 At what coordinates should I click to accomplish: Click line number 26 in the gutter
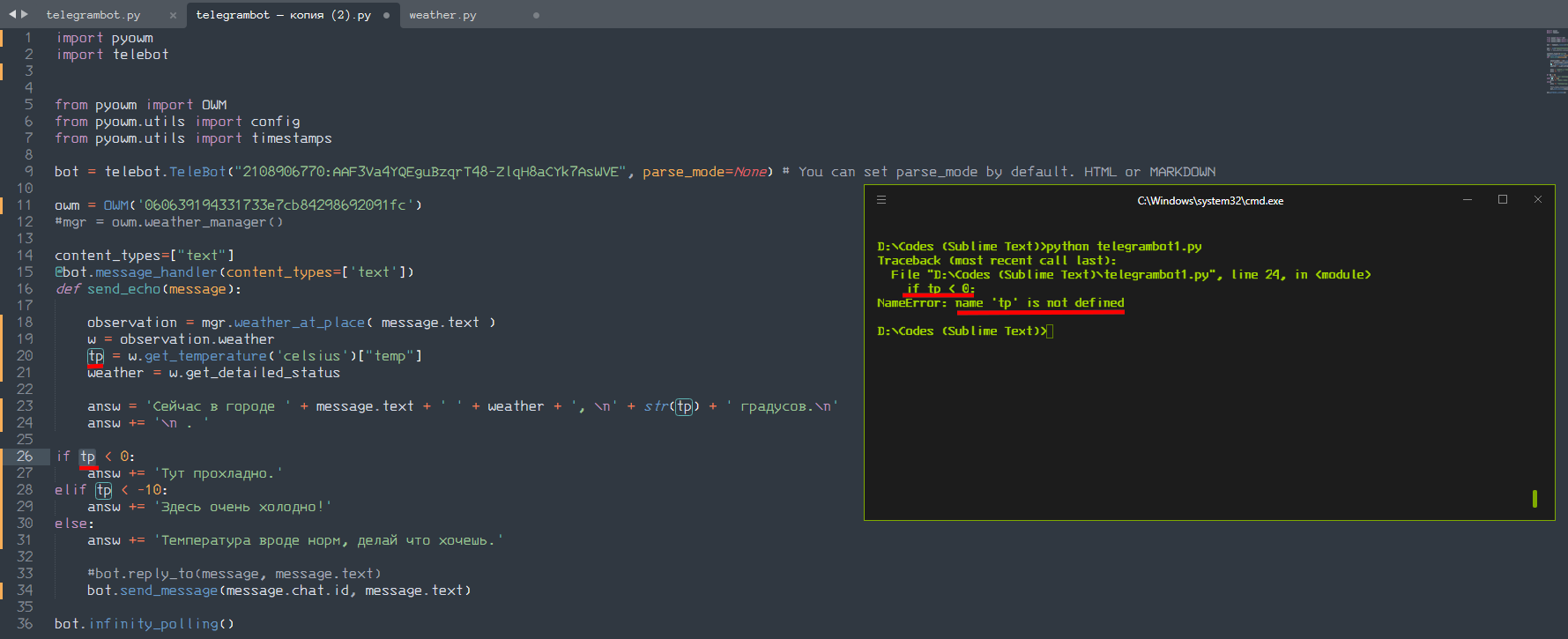(x=25, y=457)
